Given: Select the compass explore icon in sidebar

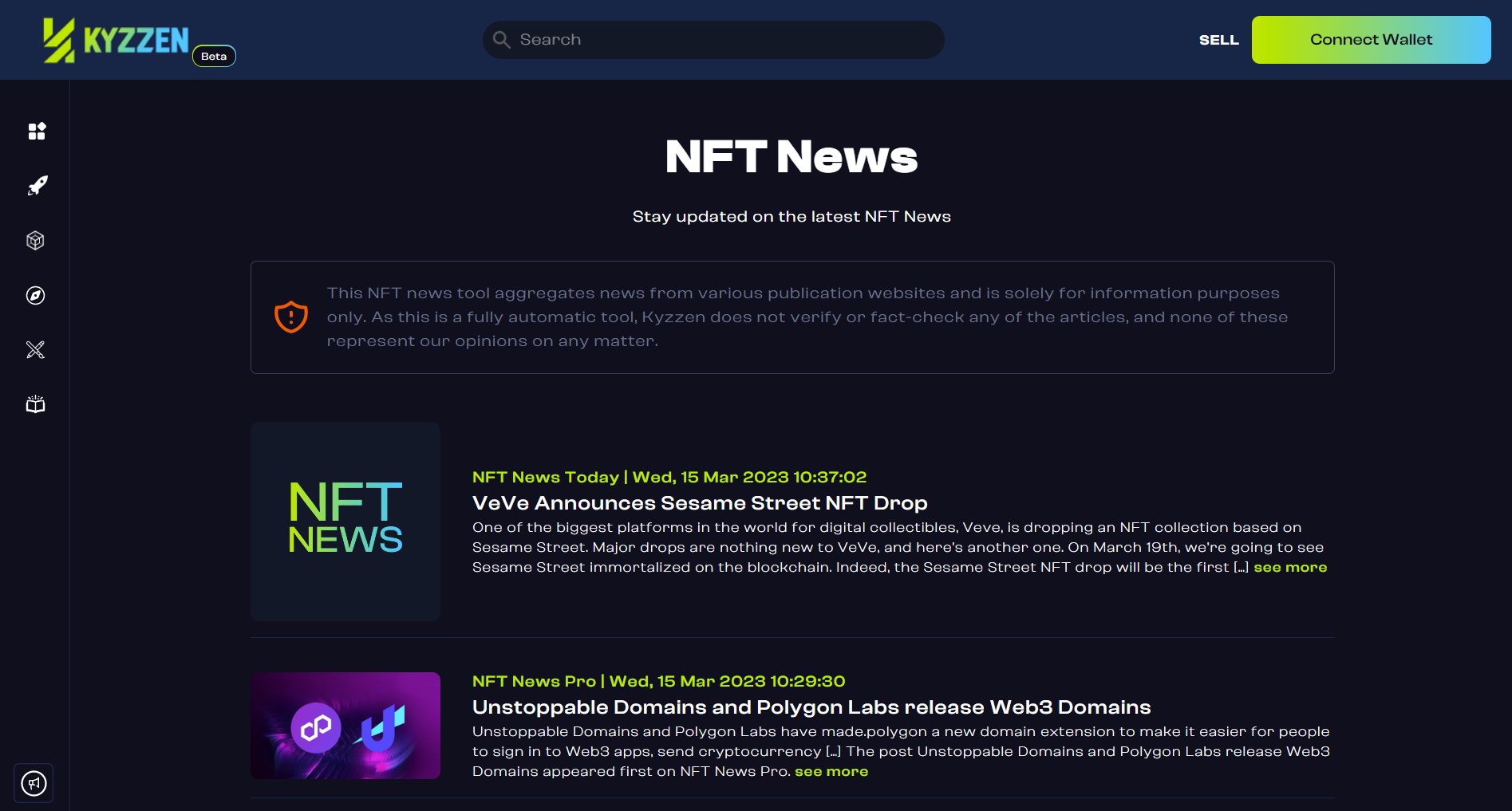Looking at the screenshot, I should click(35, 295).
